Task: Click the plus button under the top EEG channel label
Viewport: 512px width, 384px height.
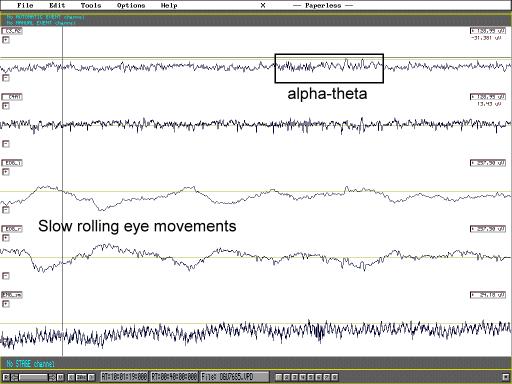Action: coord(6,40)
